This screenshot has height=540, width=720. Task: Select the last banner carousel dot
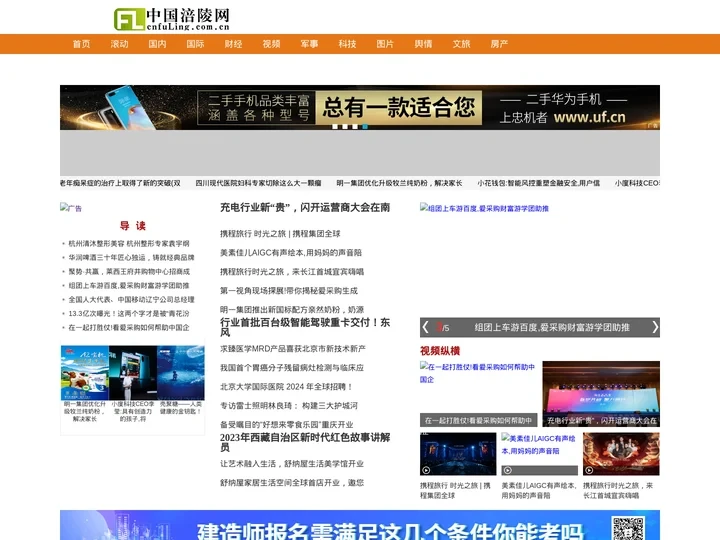365,126
